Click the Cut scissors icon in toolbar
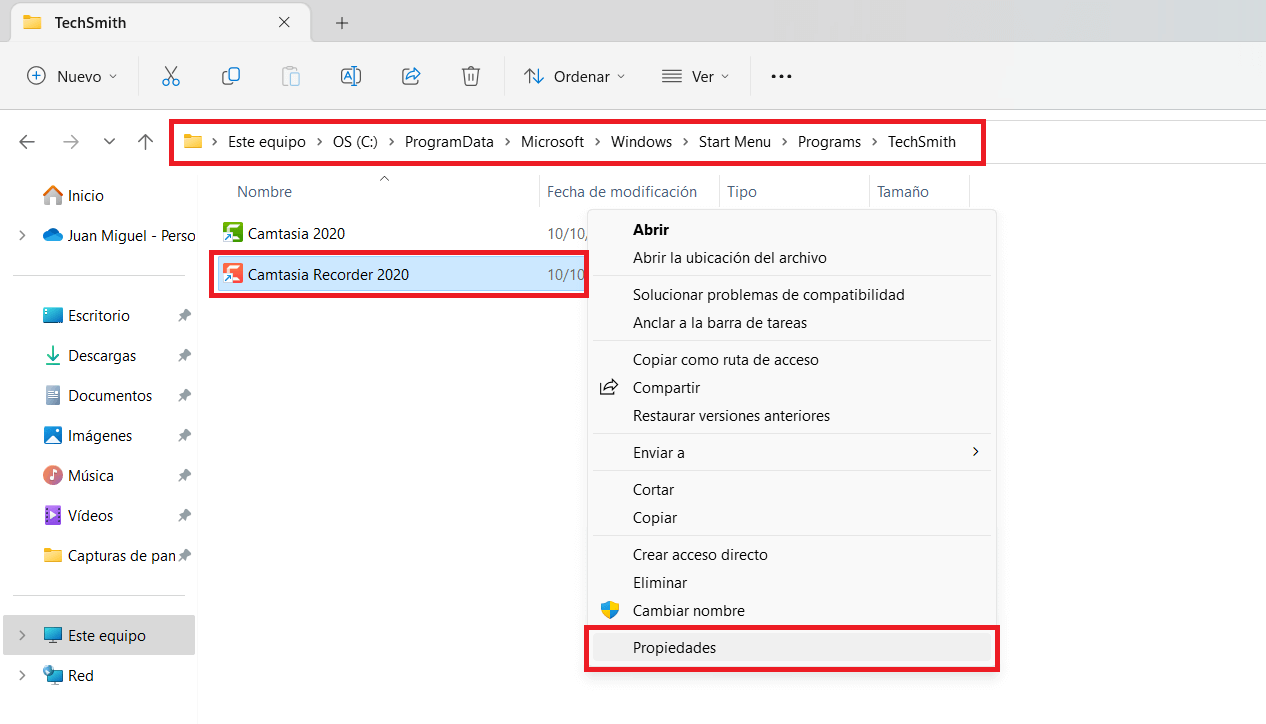Screen dimensions: 1266x724 point(171,76)
